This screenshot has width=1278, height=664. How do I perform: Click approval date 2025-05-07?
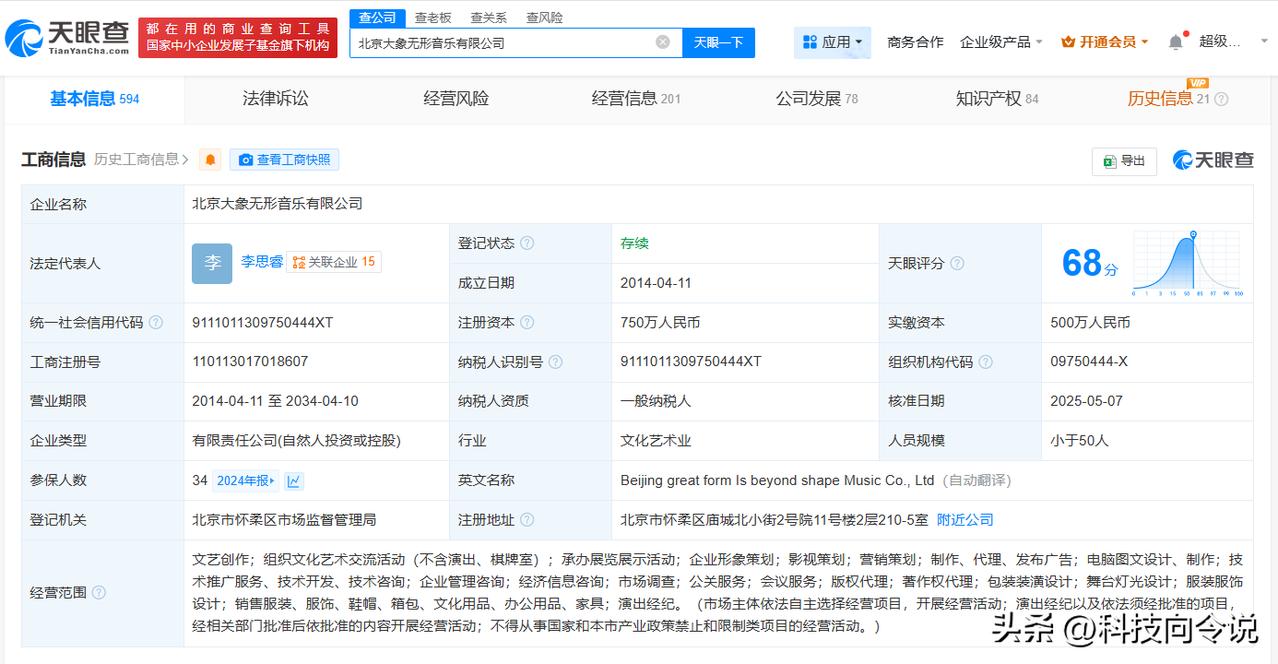(x=1086, y=401)
